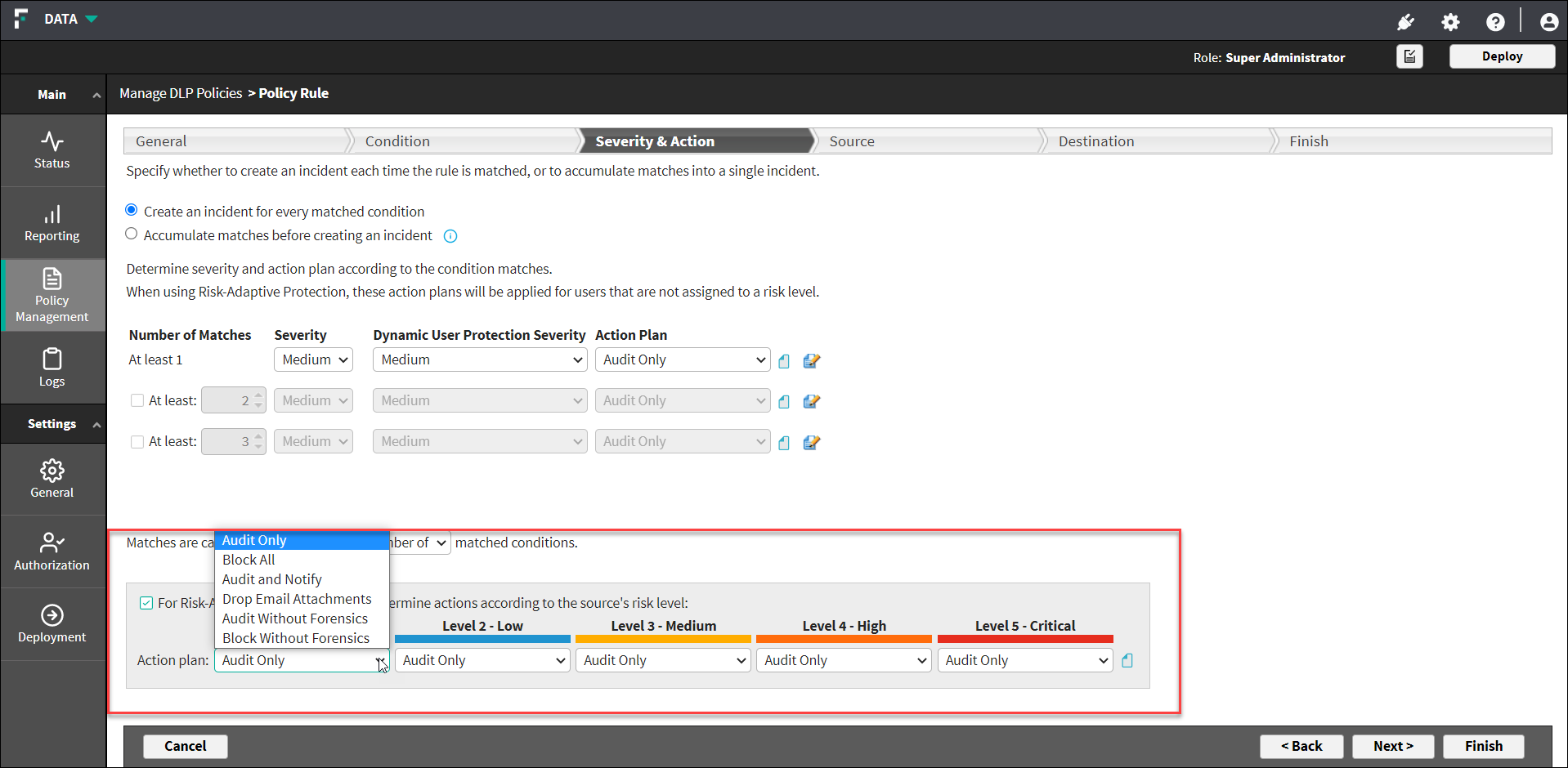Select Accumulate matches before creating an incident
The width and height of the screenshot is (1568, 768).
point(132,234)
